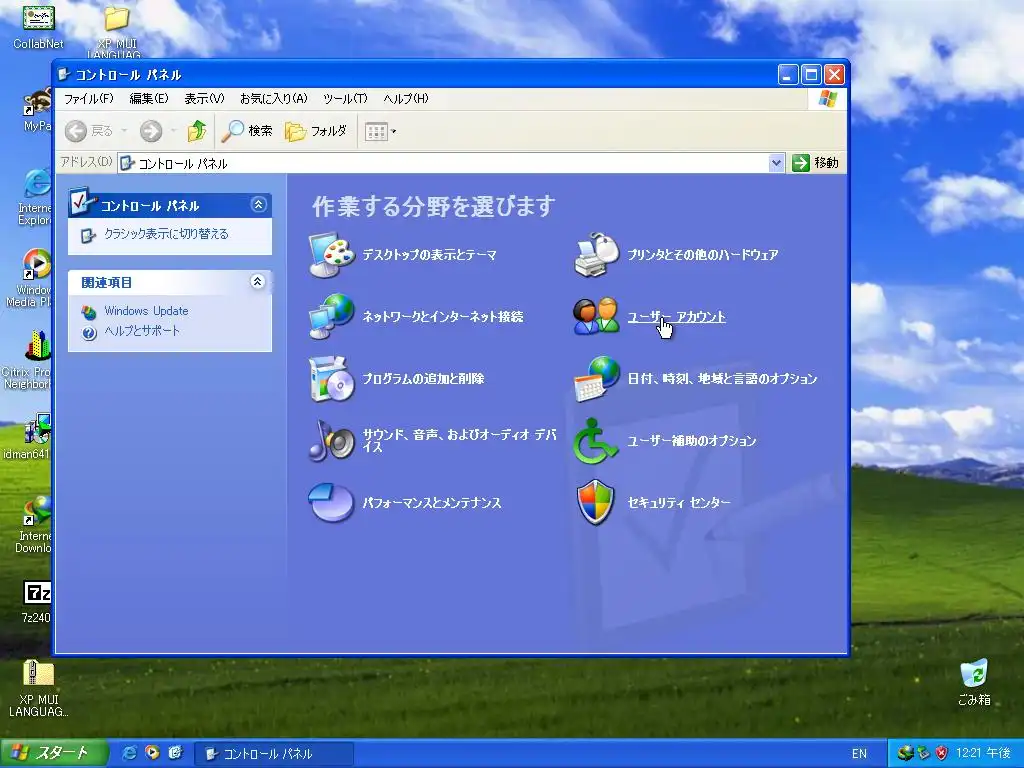Go up one folder level
Image resolution: width=1024 pixels, height=768 pixels.
pos(197,131)
